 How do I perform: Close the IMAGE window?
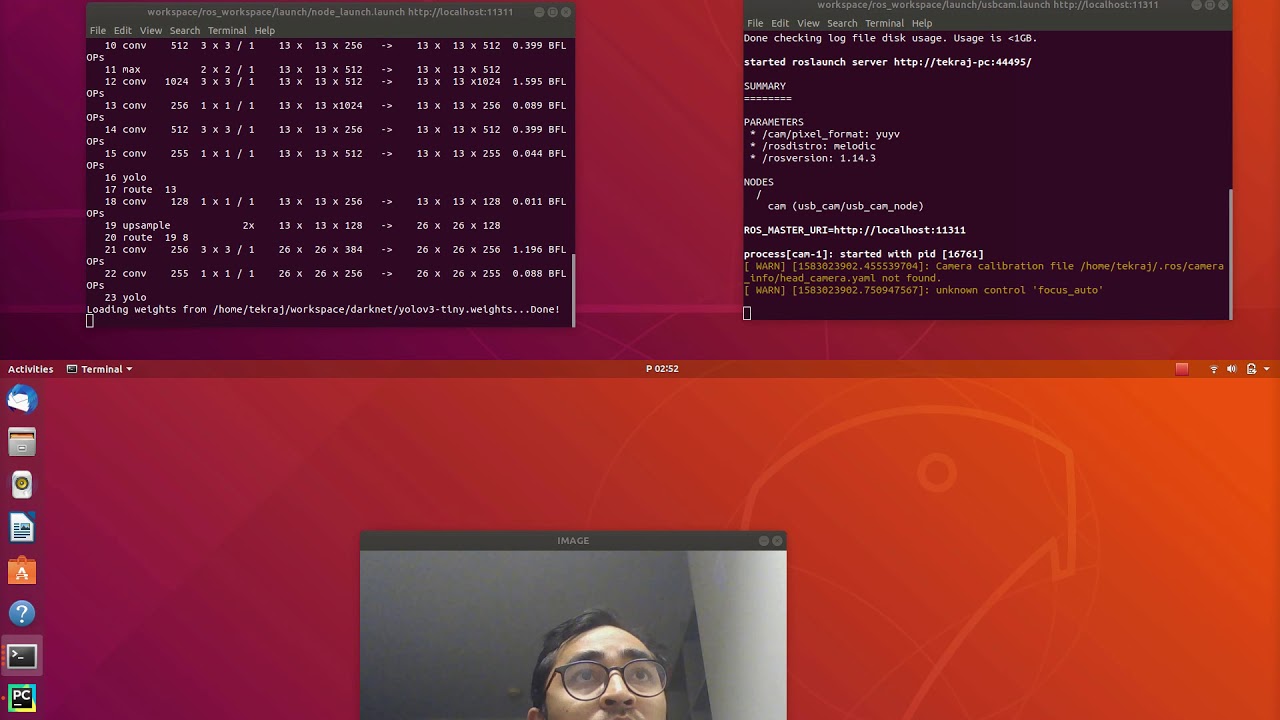pos(777,541)
